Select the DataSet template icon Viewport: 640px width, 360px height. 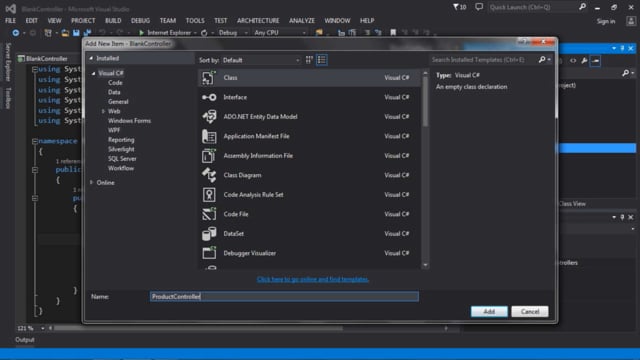[209, 233]
